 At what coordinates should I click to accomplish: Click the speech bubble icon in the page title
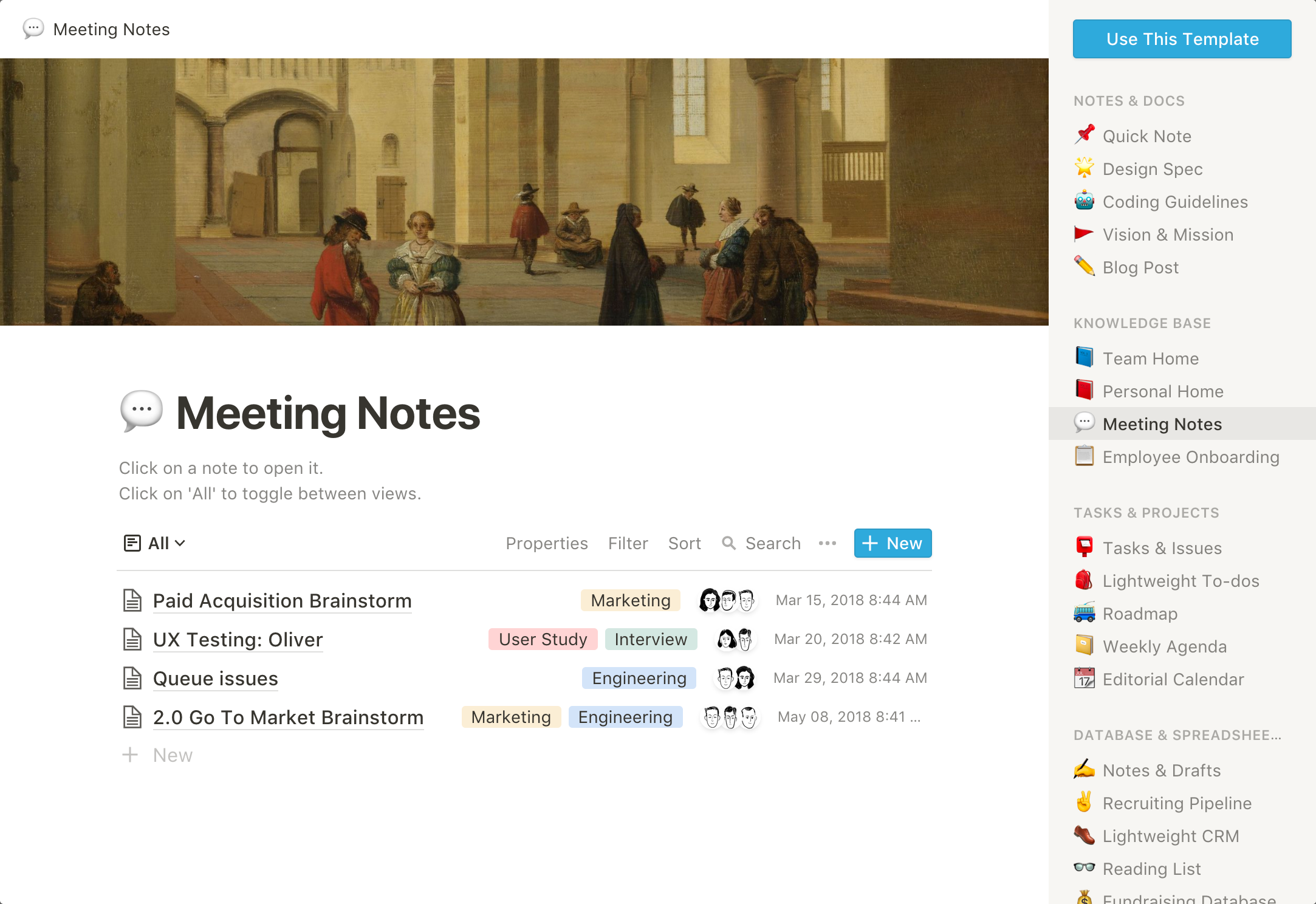pos(142,411)
